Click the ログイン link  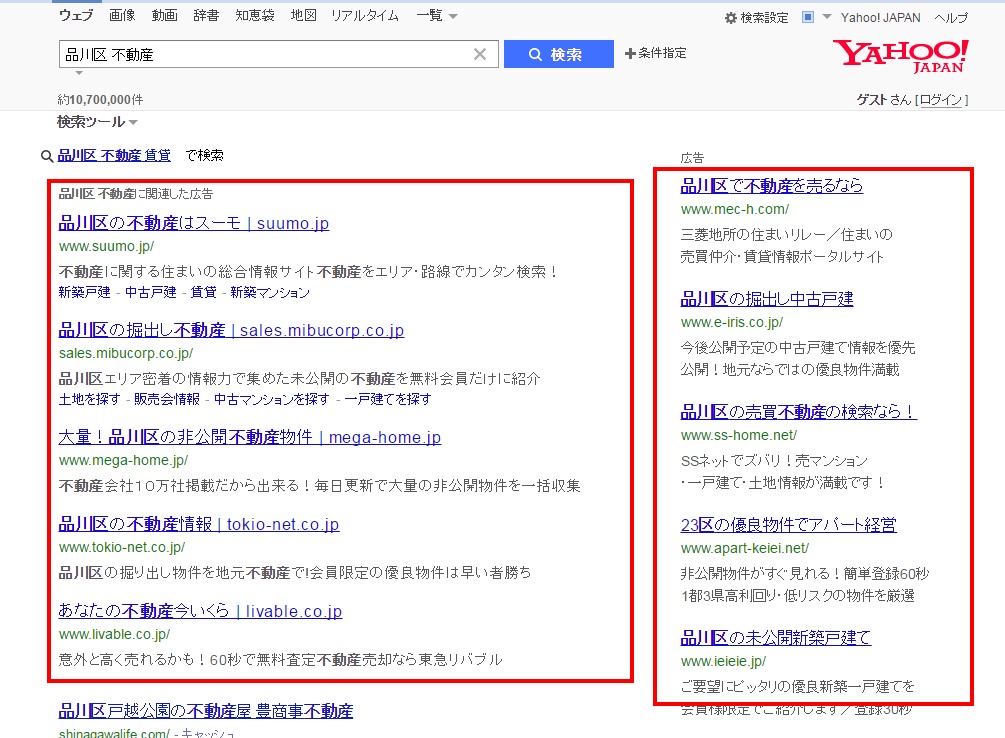(941, 99)
